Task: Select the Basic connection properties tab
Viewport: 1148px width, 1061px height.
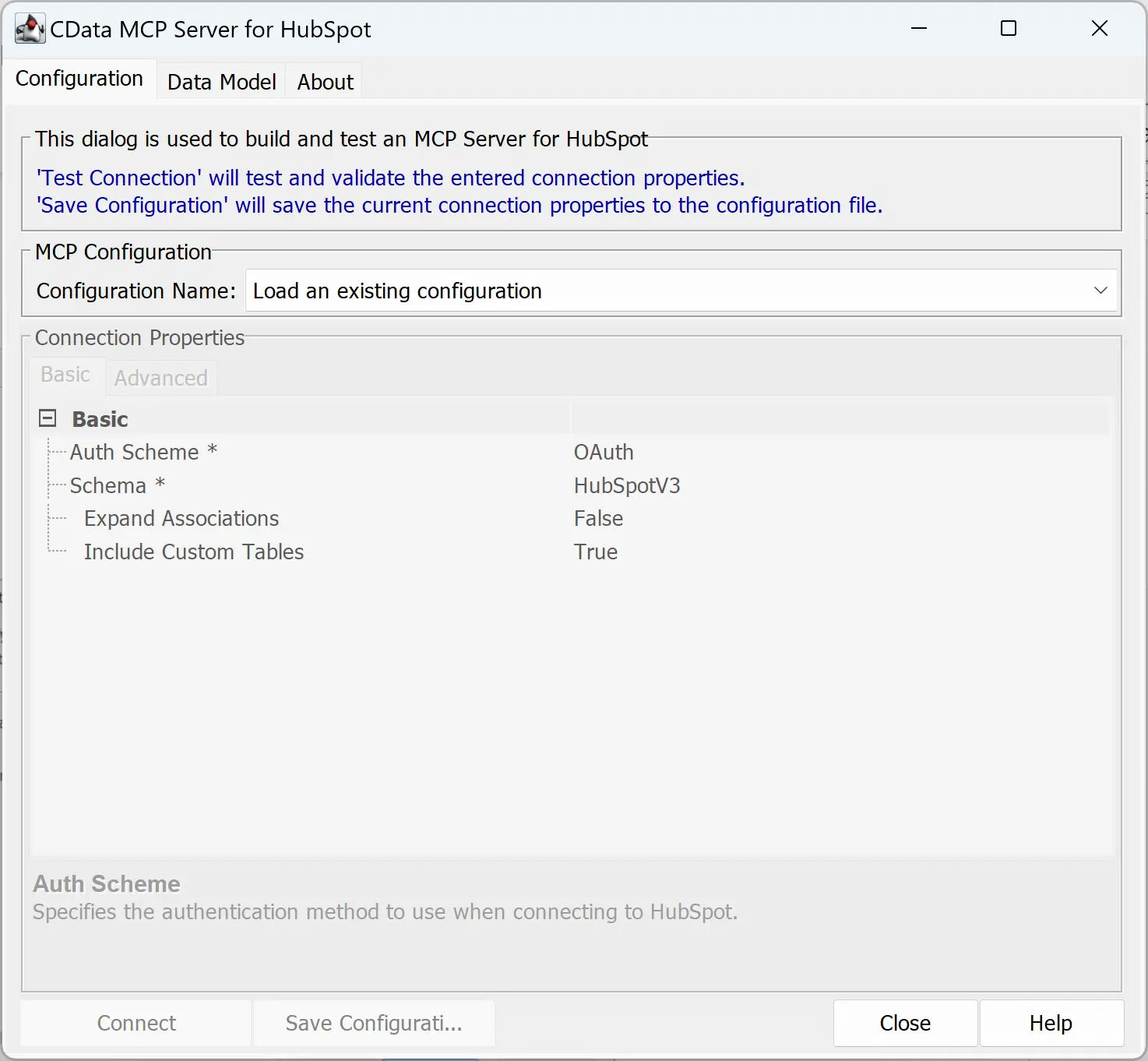Action: (x=65, y=375)
